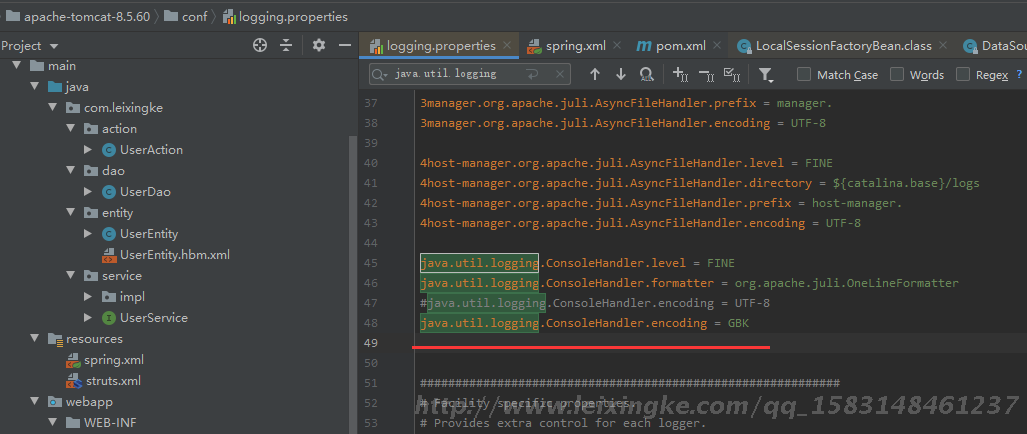Image resolution: width=1027 pixels, height=434 pixels.
Task: Go to next search occurrence arrow
Action: click(x=620, y=74)
